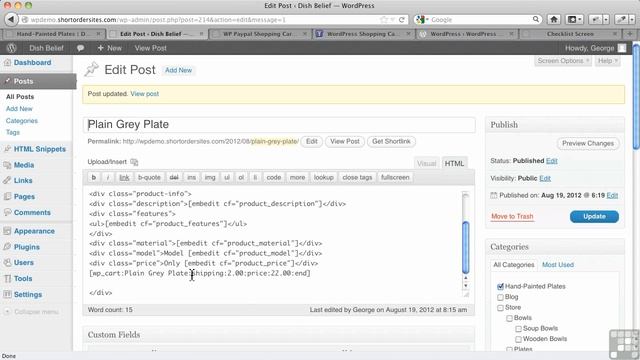Click the Plain Grey Plate title field

[279, 124]
